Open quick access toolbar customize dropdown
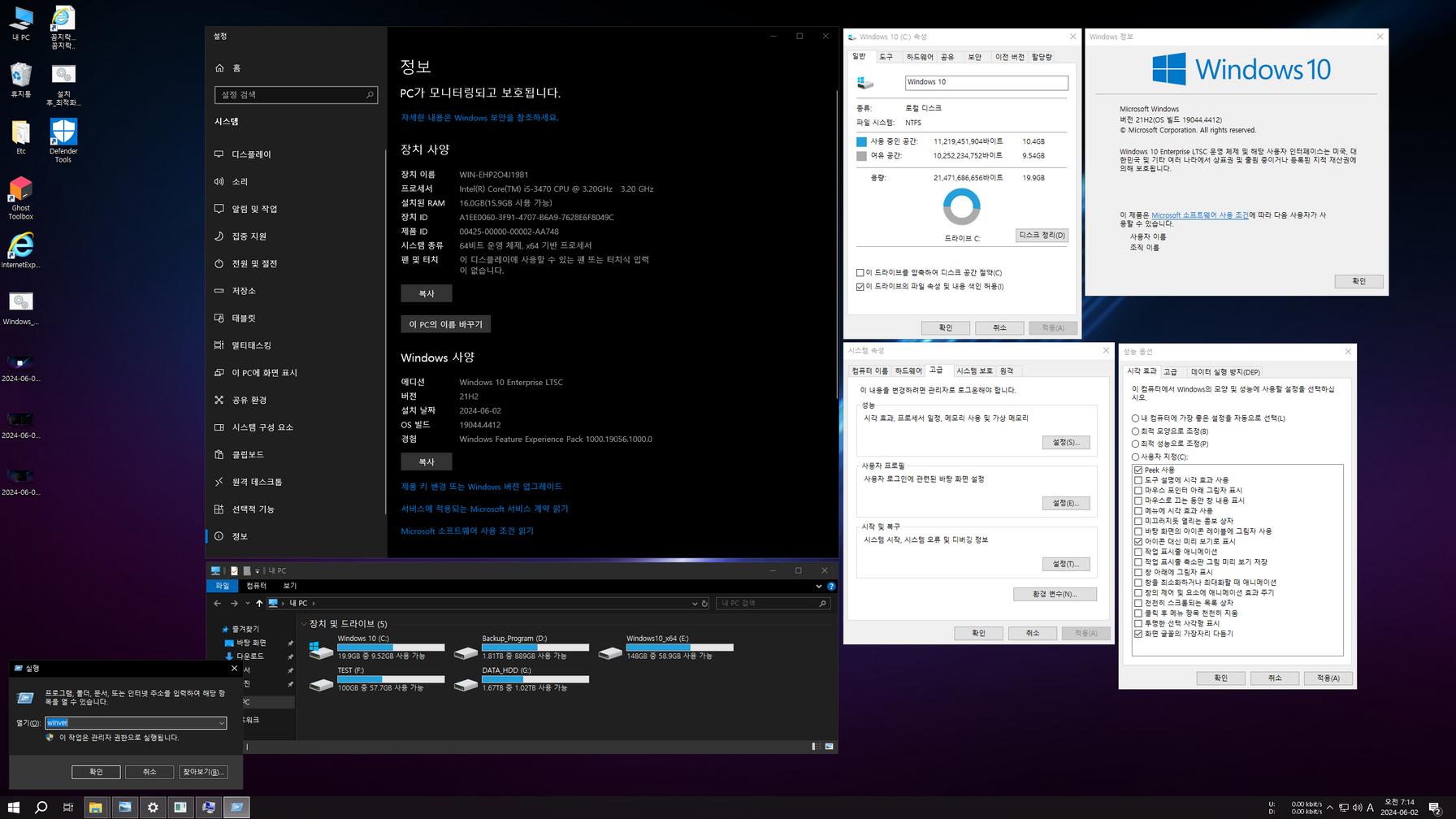The width and height of the screenshot is (1456, 819). [x=258, y=571]
